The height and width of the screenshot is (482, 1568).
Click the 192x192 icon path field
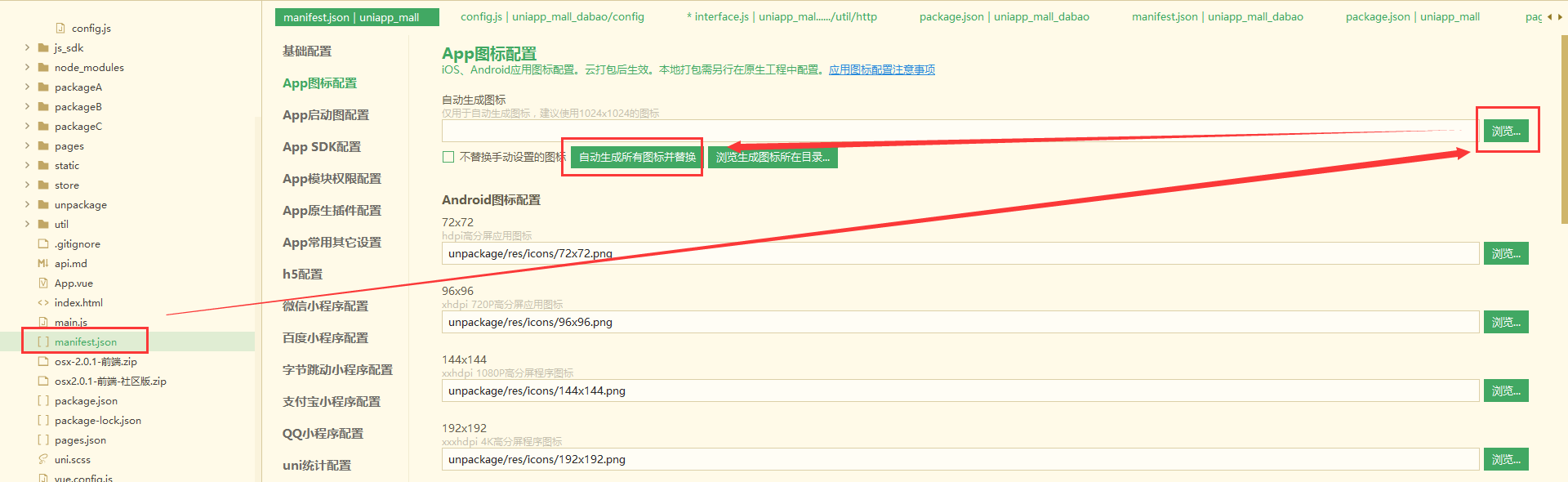click(x=960, y=459)
